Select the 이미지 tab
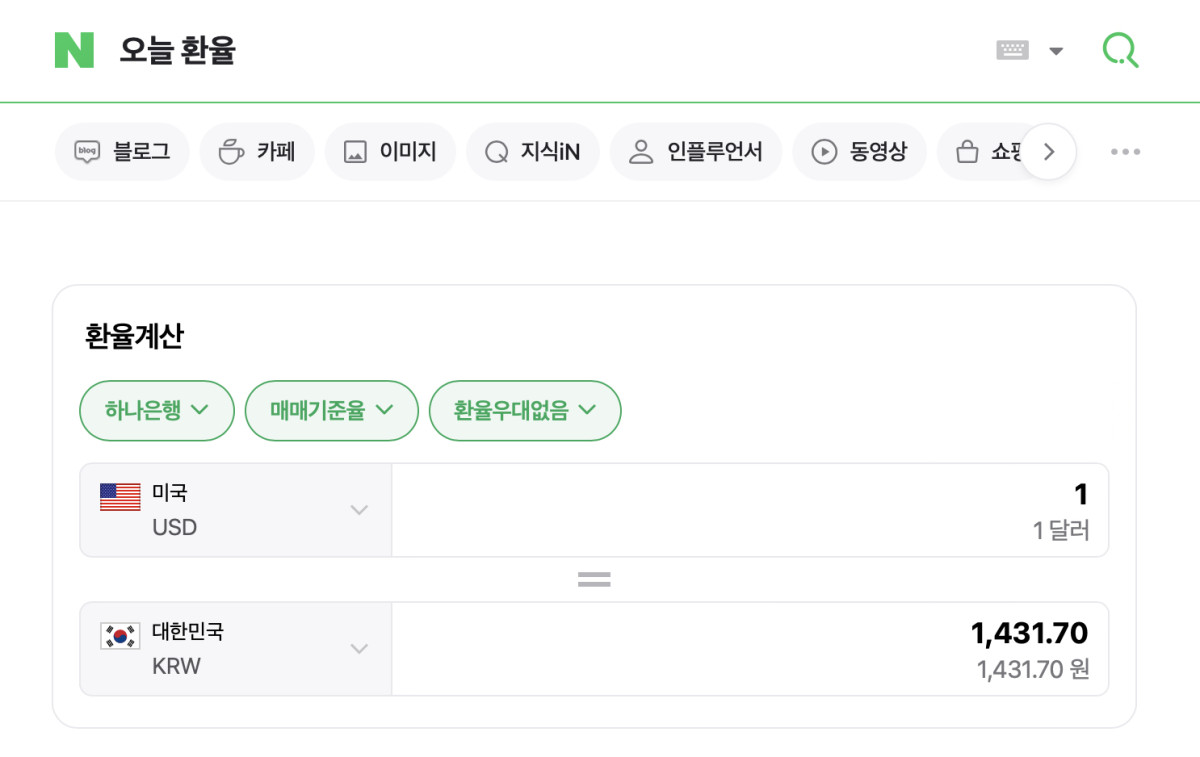The image size is (1200, 757). [x=390, y=152]
